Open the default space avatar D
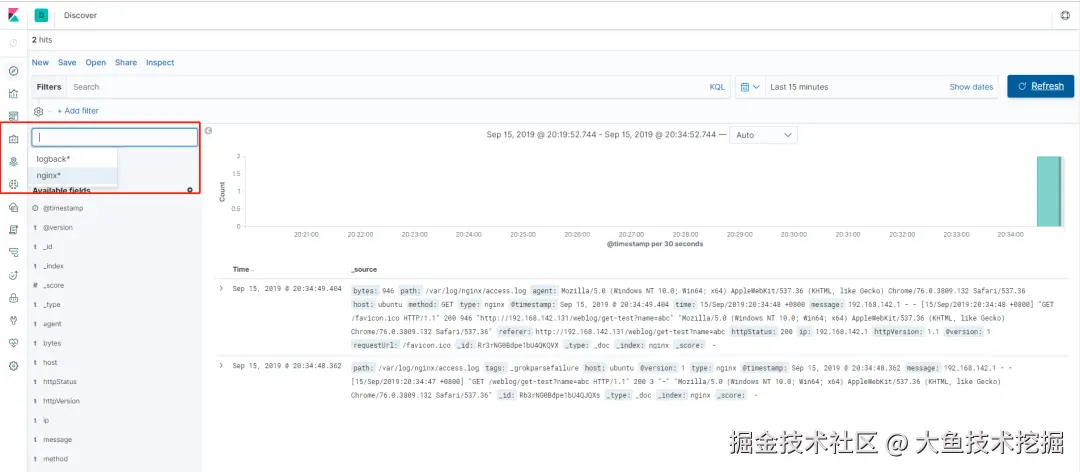This screenshot has height=472, width=1080. (41, 14)
